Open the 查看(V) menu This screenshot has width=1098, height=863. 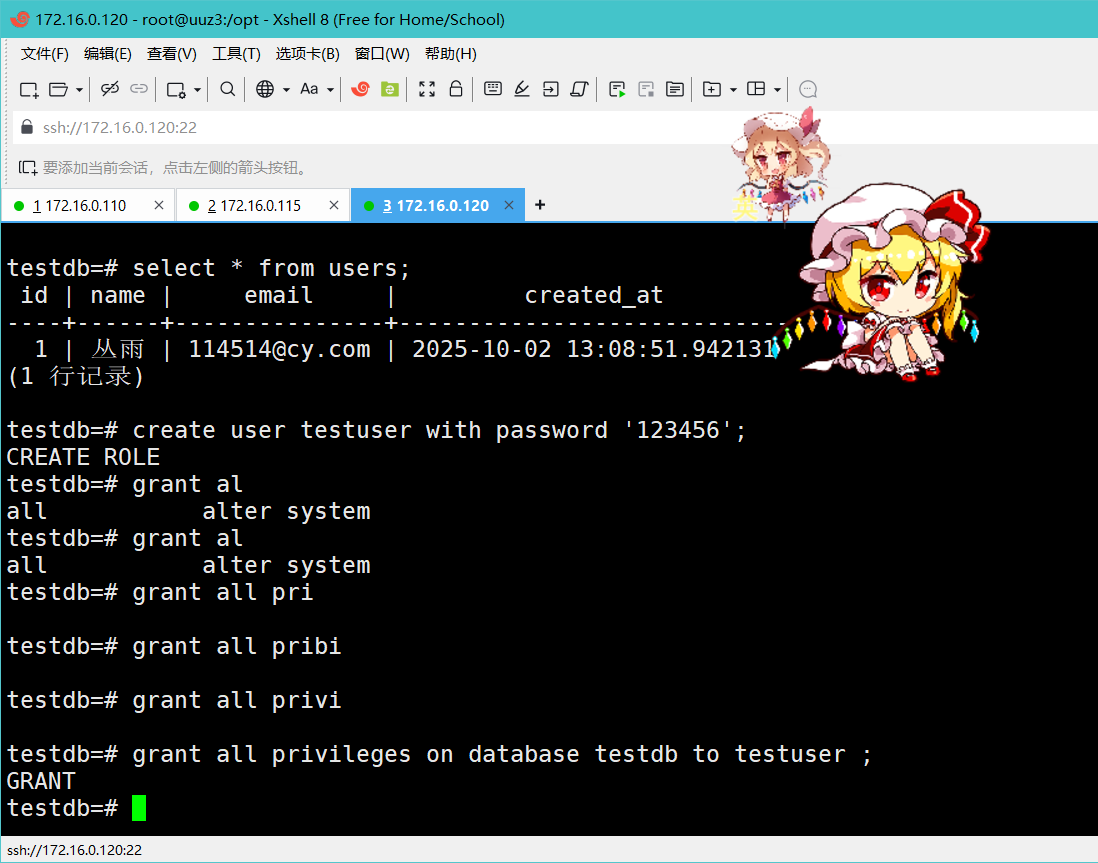172,54
